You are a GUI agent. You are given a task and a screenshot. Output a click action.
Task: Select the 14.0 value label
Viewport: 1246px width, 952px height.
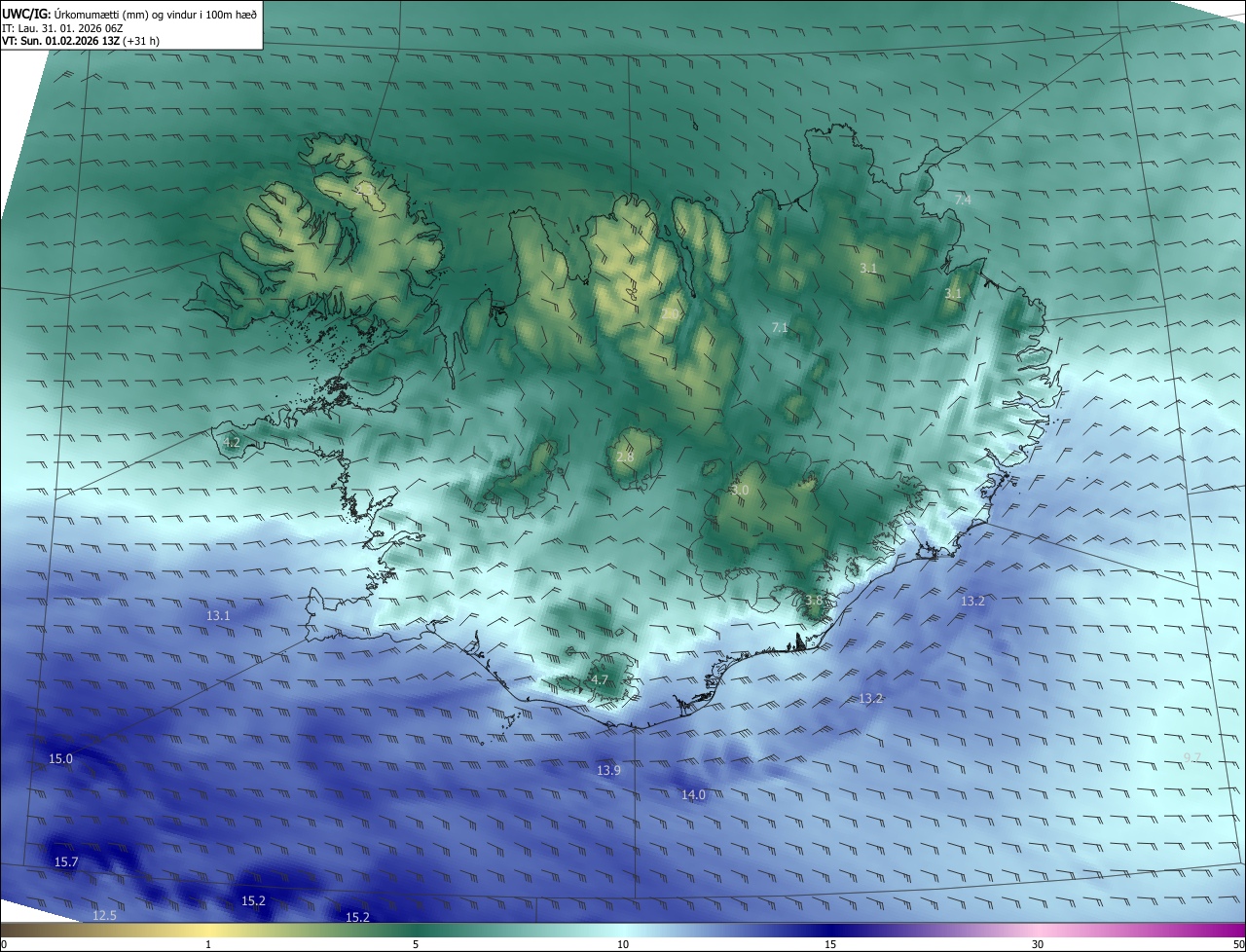coord(693,794)
